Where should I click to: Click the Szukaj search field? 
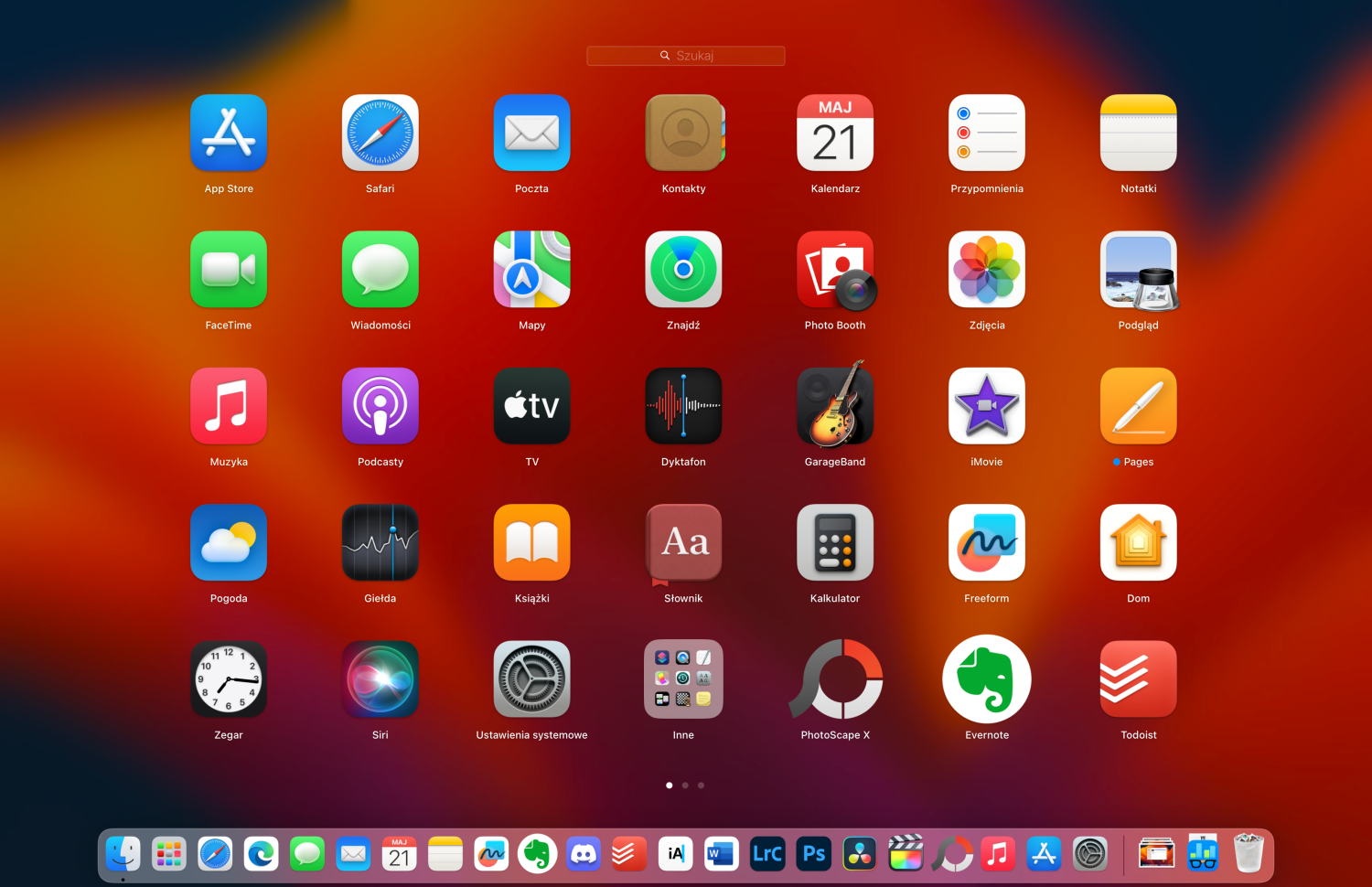click(686, 56)
